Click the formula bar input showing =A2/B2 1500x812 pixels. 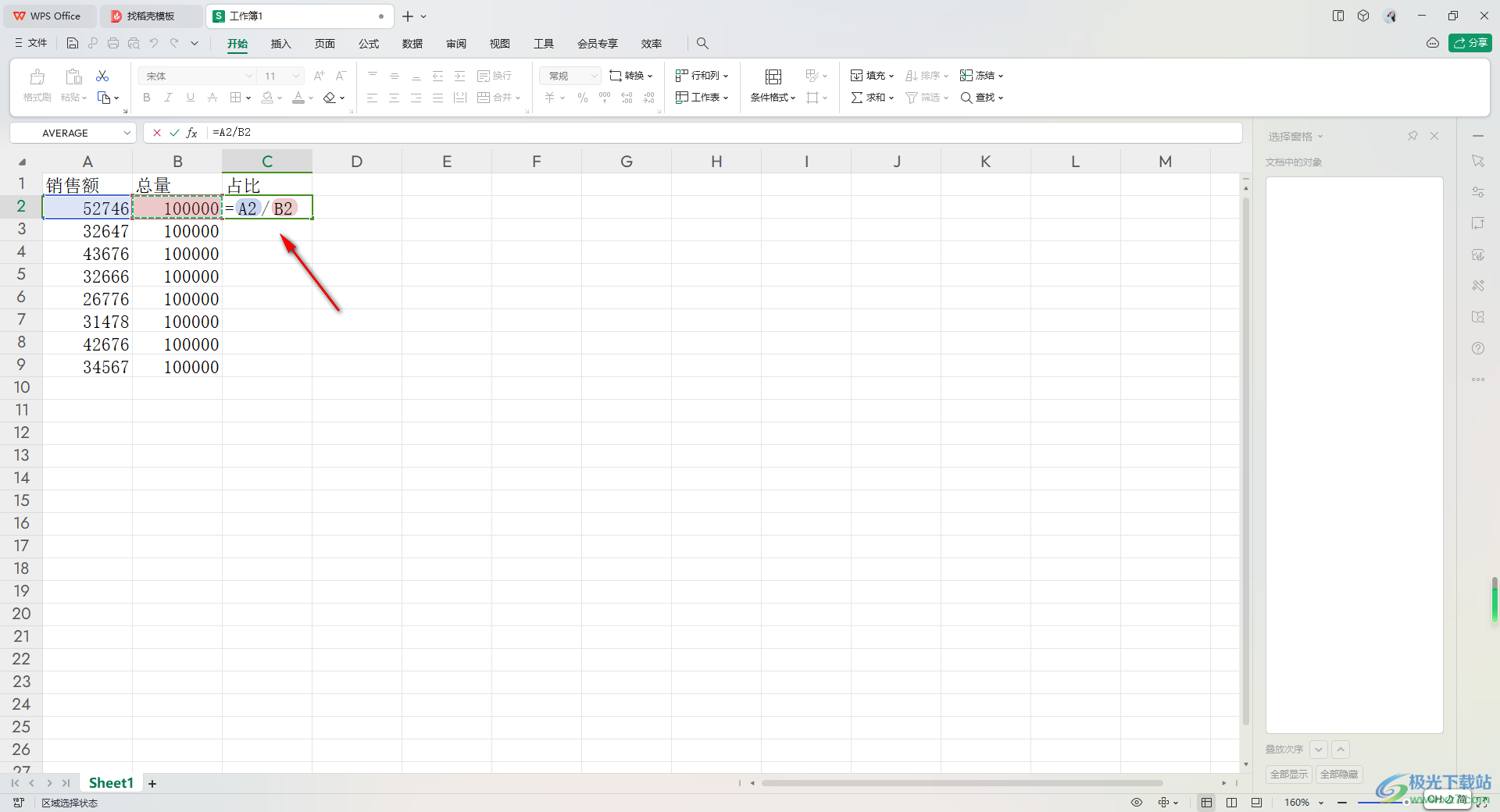[x=724, y=133]
